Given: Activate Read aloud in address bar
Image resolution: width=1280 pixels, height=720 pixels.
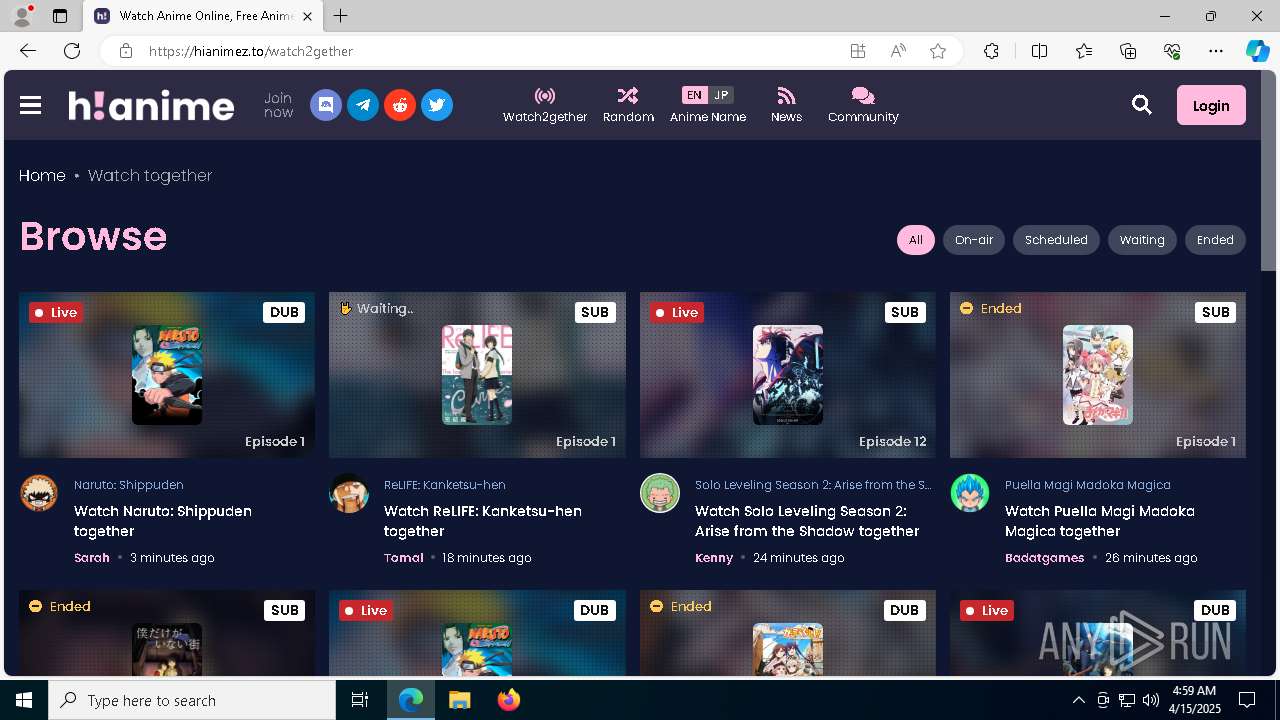Looking at the screenshot, I should click(x=898, y=51).
